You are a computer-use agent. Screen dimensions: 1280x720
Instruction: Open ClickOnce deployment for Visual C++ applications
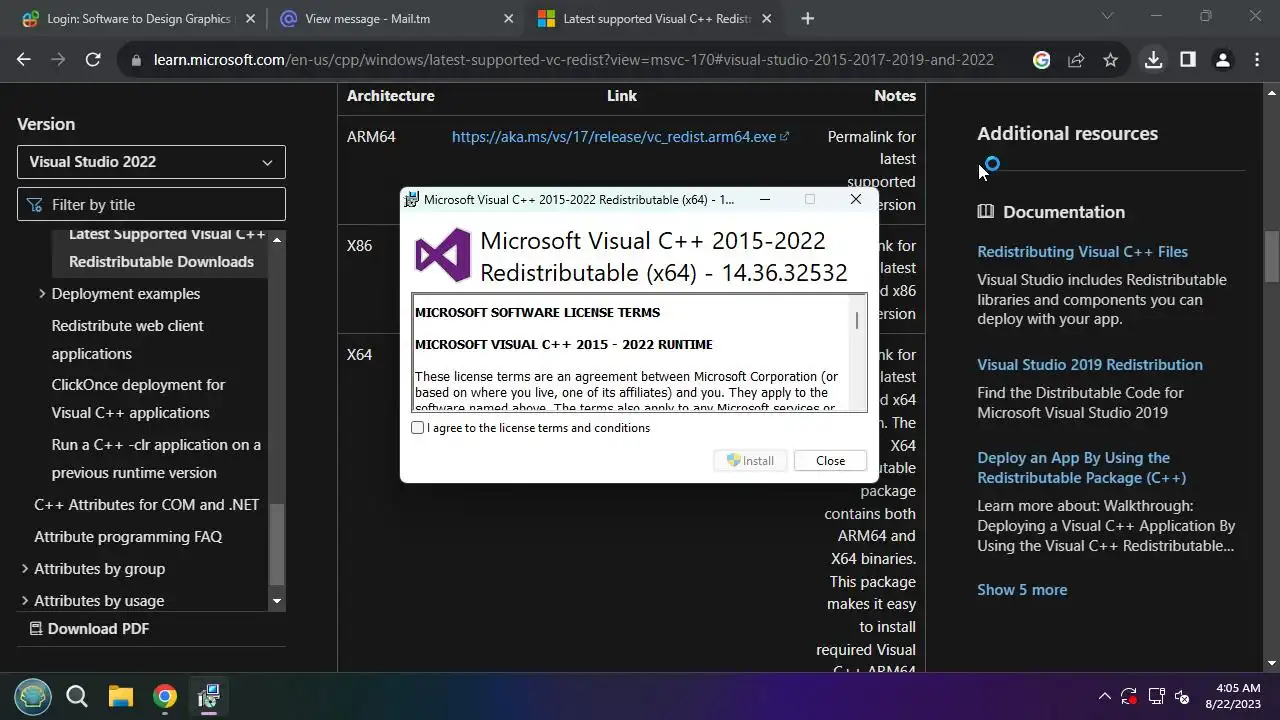138,399
